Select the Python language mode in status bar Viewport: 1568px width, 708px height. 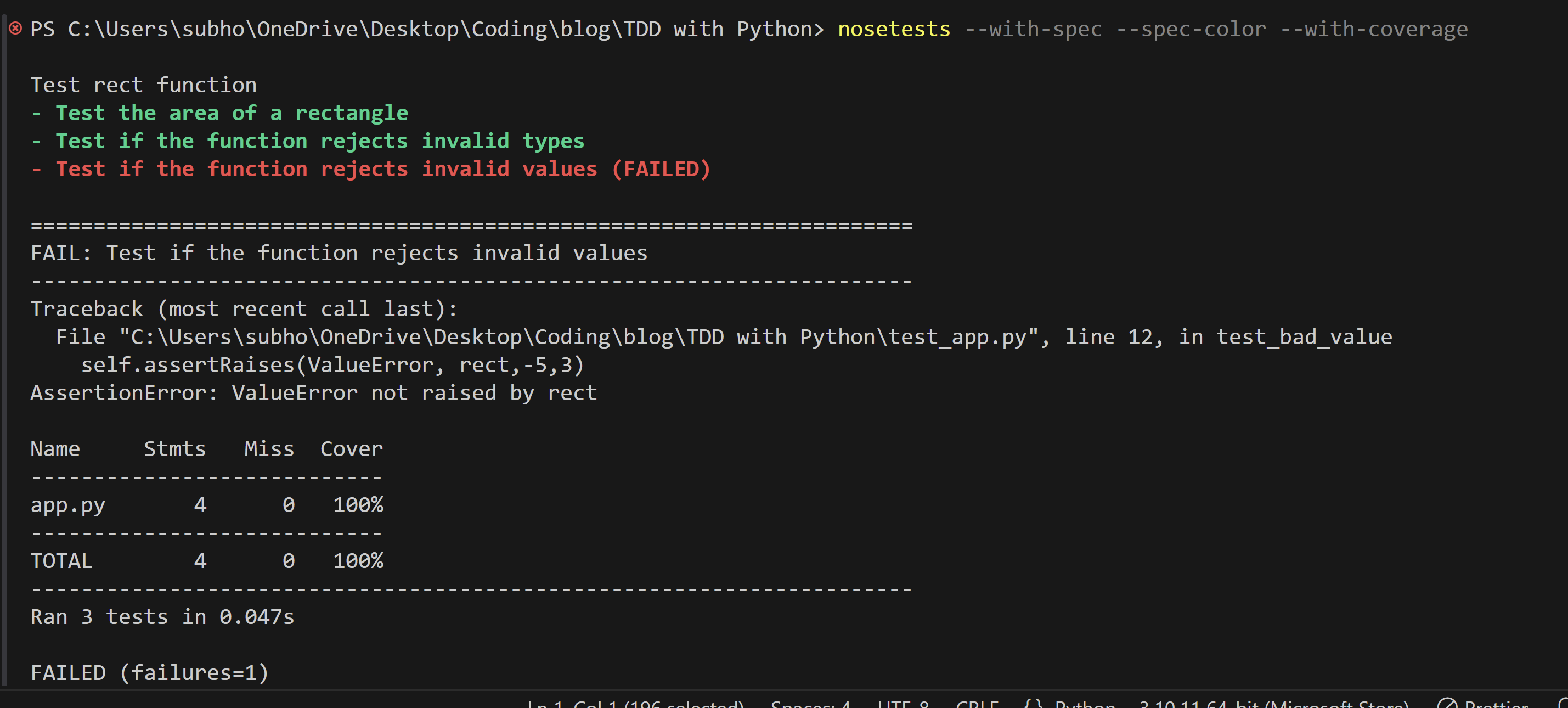coord(1085,704)
